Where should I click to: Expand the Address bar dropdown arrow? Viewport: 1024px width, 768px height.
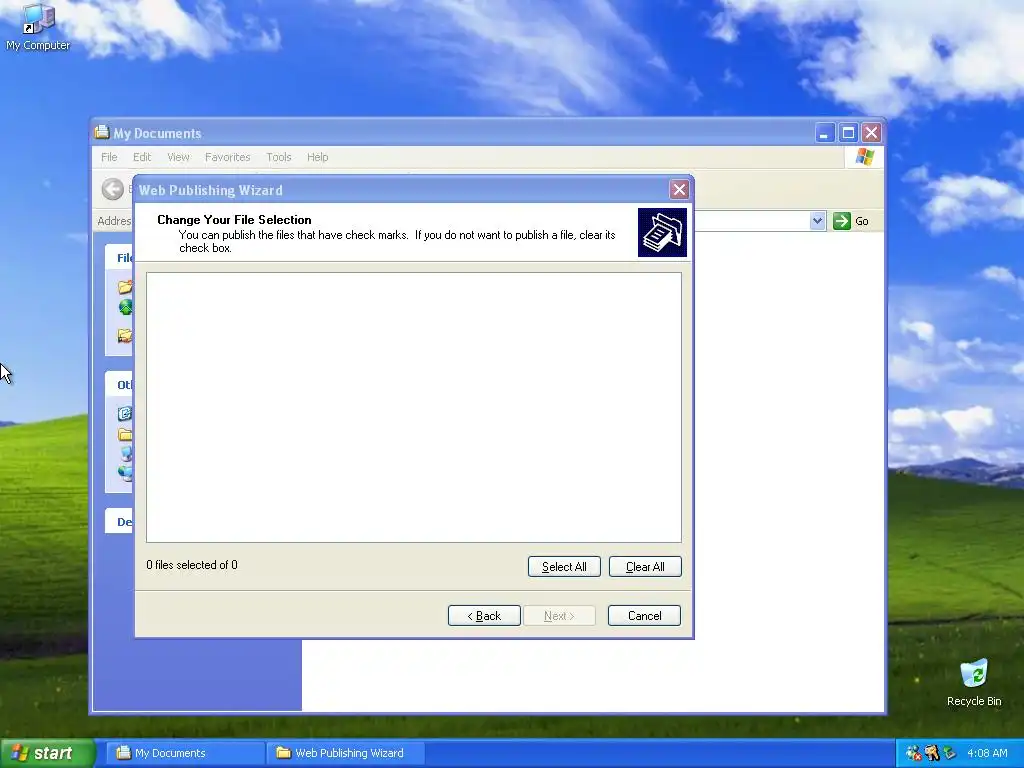pos(817,221)
